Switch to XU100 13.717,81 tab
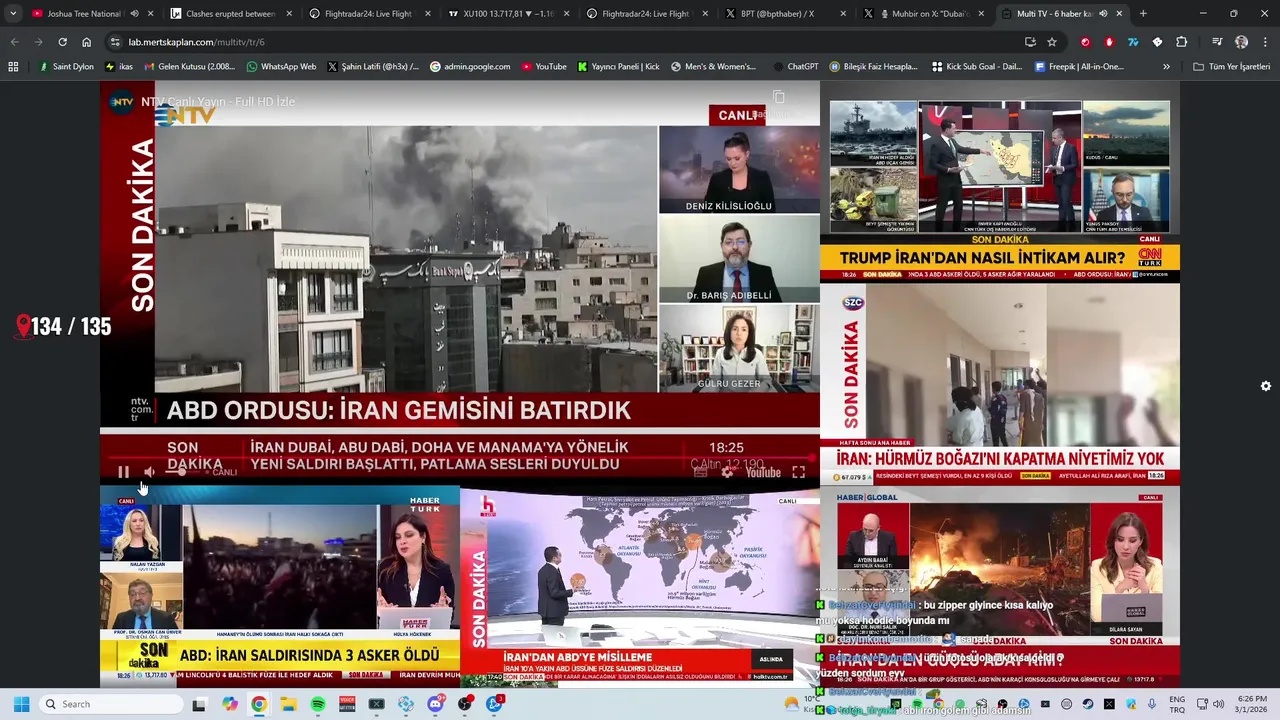Image resolution: width=1280 pixels, height=720 pixels. tap(508, 14)
